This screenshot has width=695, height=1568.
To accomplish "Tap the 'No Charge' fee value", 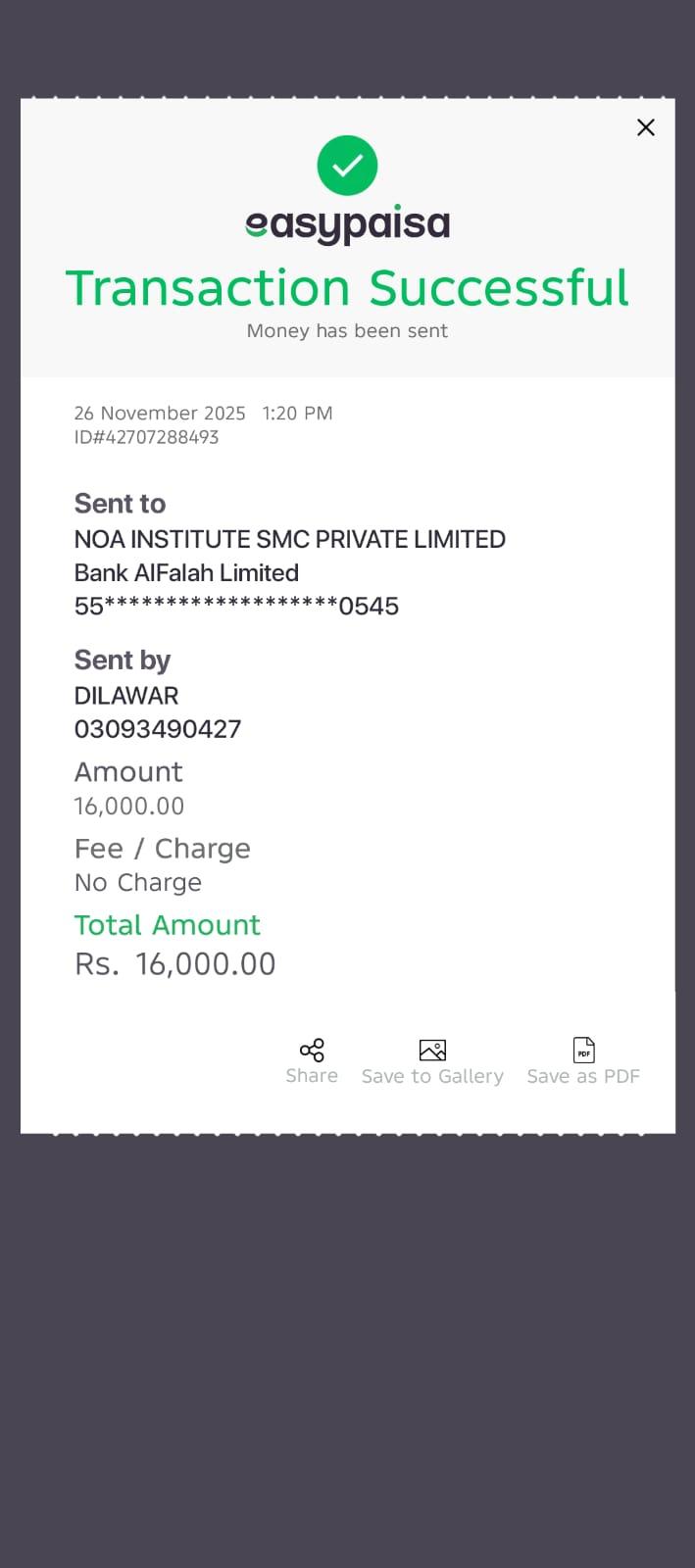I will click(x=138, y=883).
